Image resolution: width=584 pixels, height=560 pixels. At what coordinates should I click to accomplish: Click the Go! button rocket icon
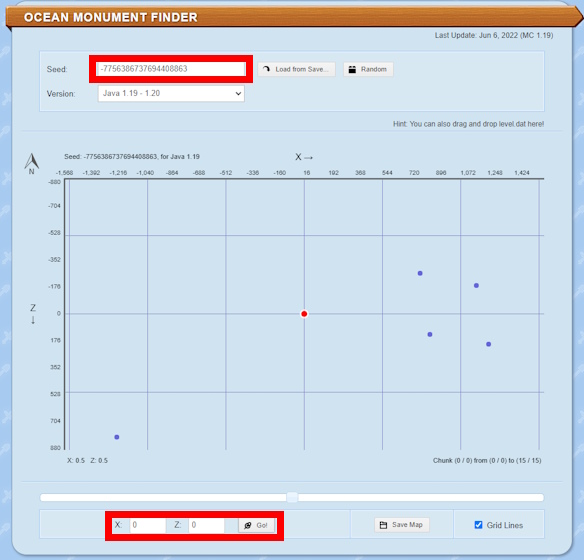(x=248, y=525)
